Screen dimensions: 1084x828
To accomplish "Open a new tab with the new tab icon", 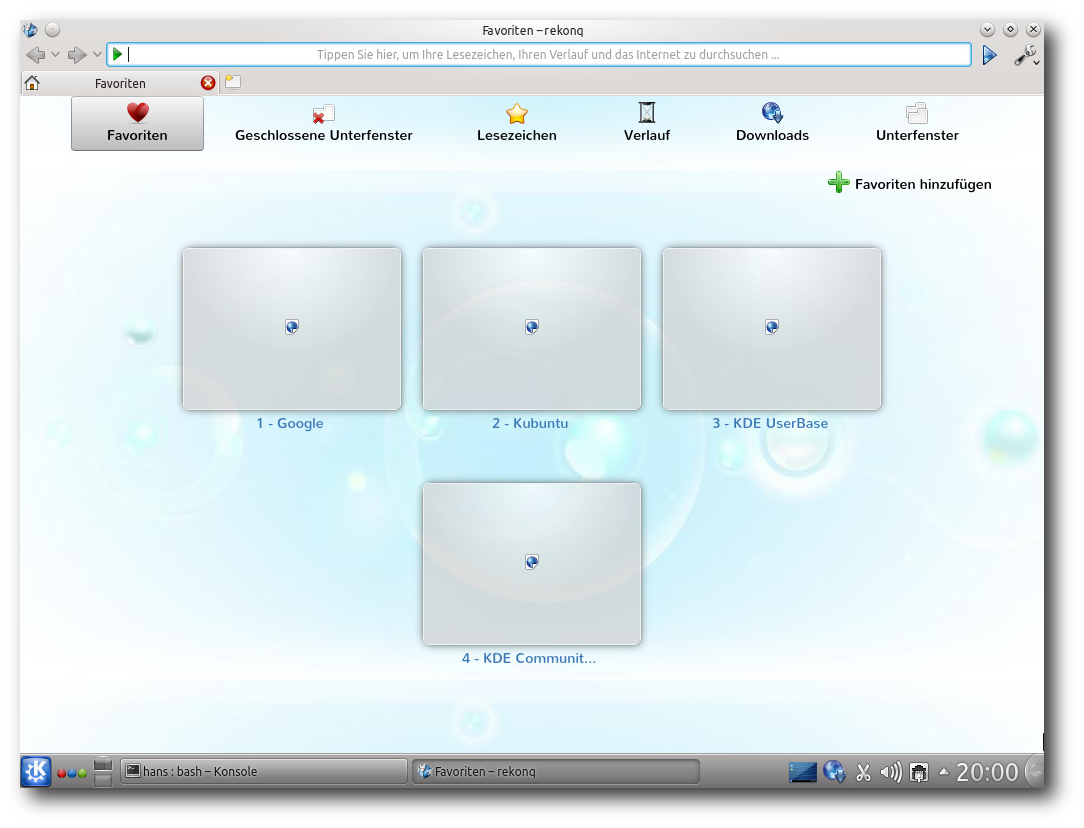I will (x=233, y=82).
